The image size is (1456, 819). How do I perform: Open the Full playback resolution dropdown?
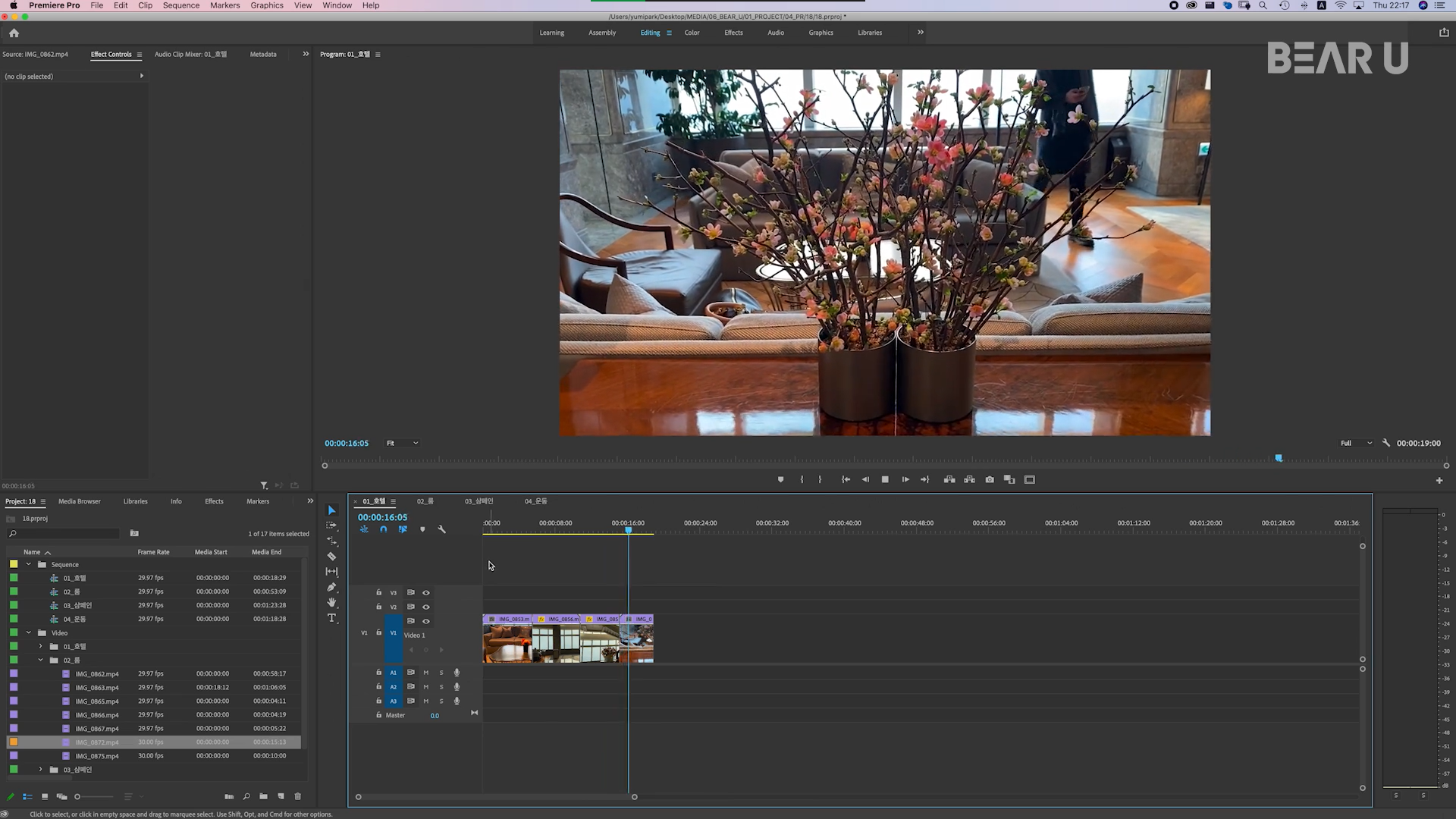(1355, 444)
